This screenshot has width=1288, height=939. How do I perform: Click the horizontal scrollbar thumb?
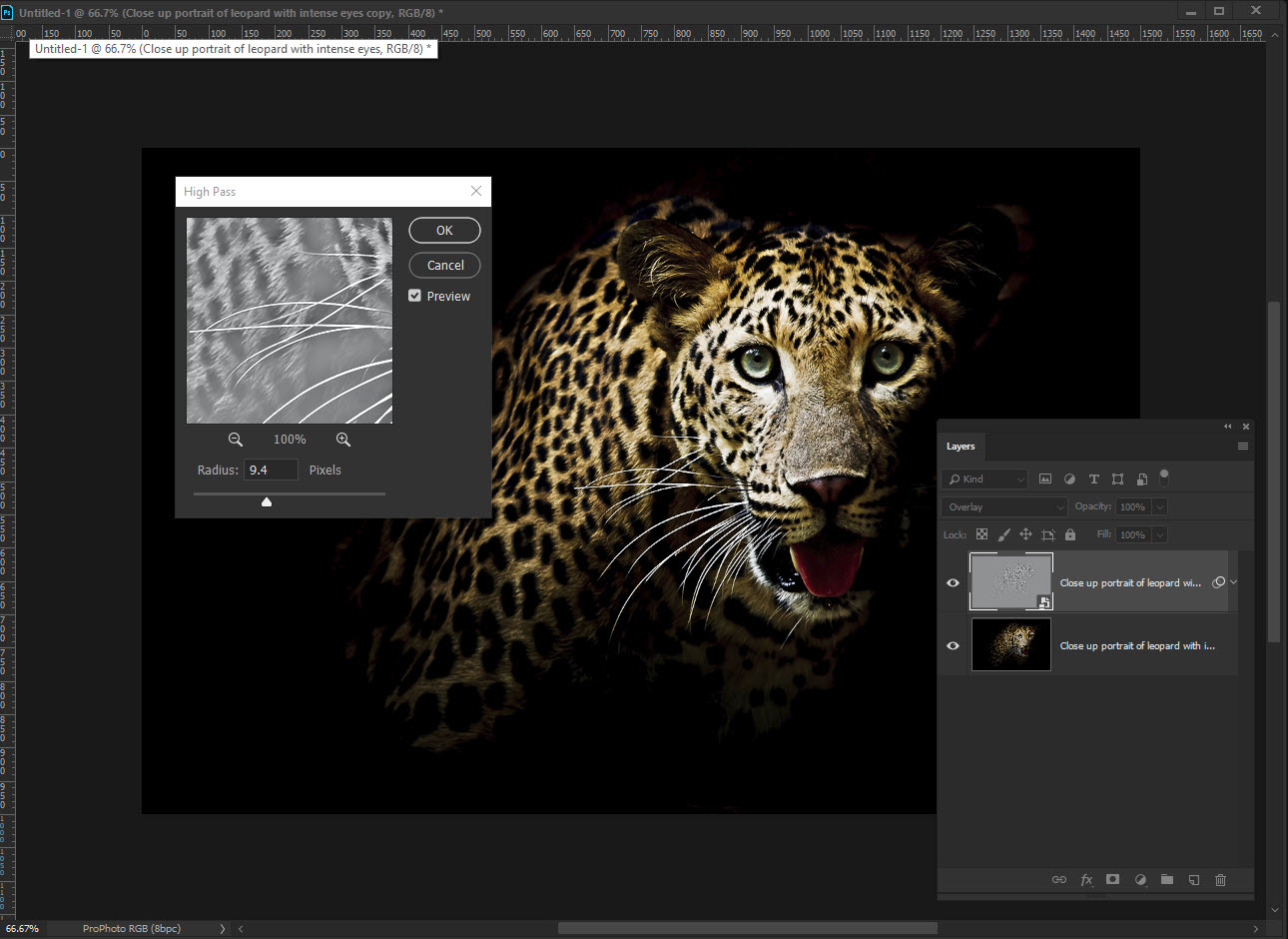747,929
